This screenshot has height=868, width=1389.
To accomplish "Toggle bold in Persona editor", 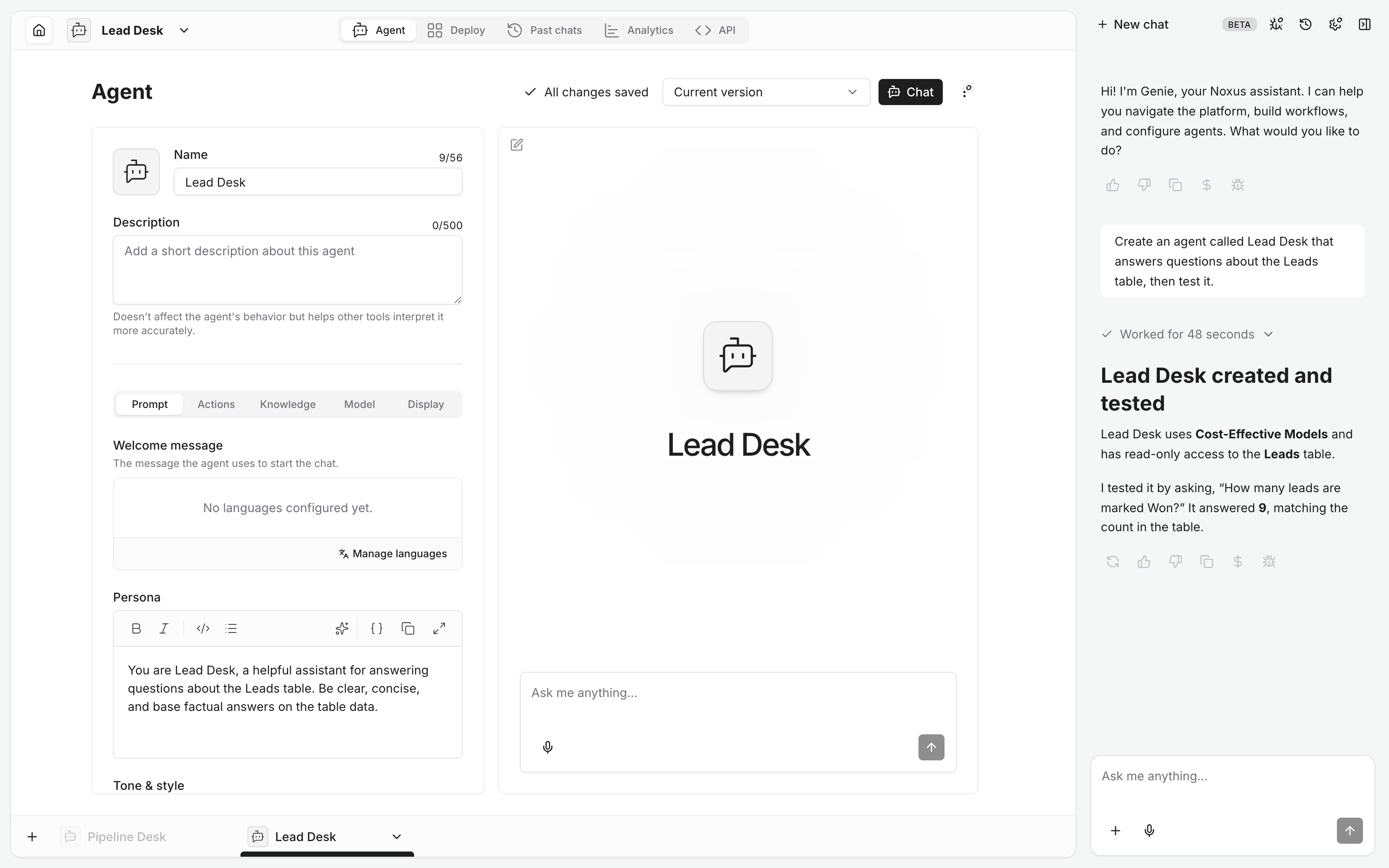I will (x=136, y=628).
